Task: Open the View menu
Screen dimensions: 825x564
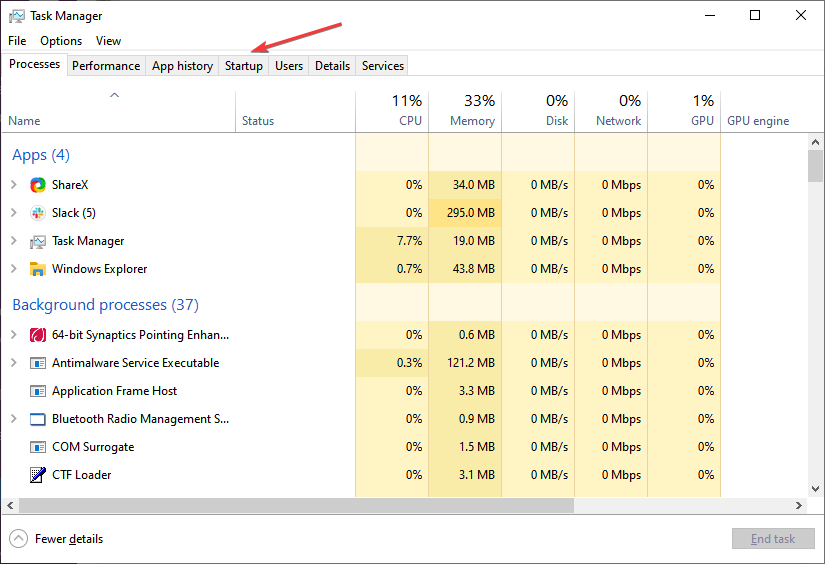Action: (108, 41)
